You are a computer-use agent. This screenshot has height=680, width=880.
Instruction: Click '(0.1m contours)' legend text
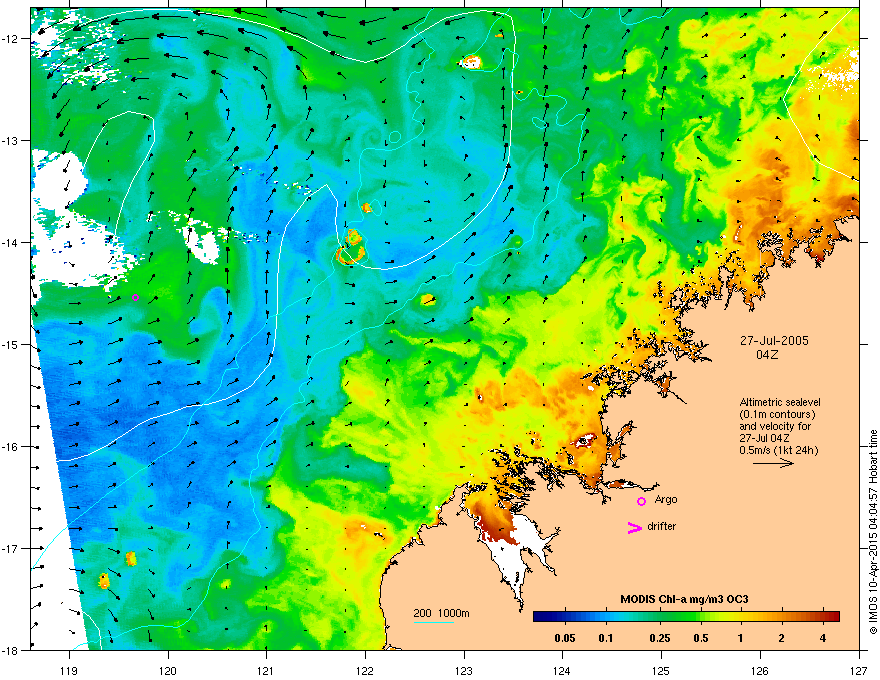coord(777,414)
